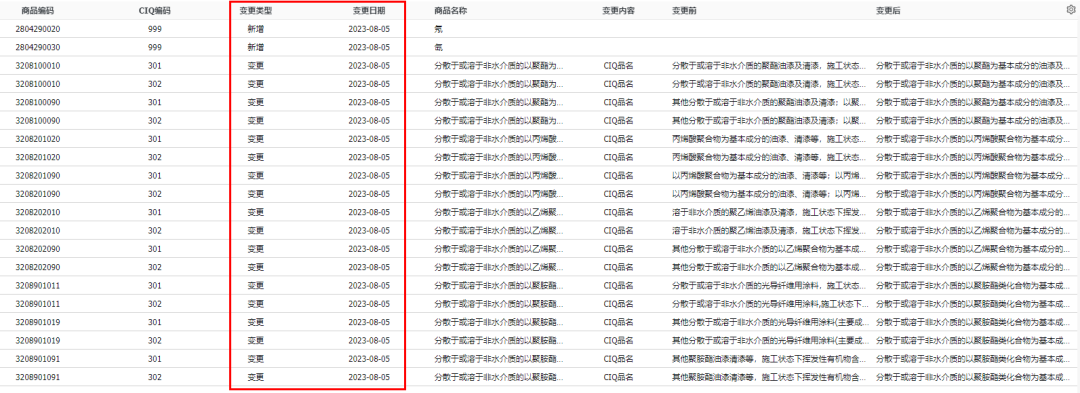Click 3208100010 in the CIQ 302 row
The height and width of the screenshot is (393, 1080).
pyautogui.click(x=38, y=84)
